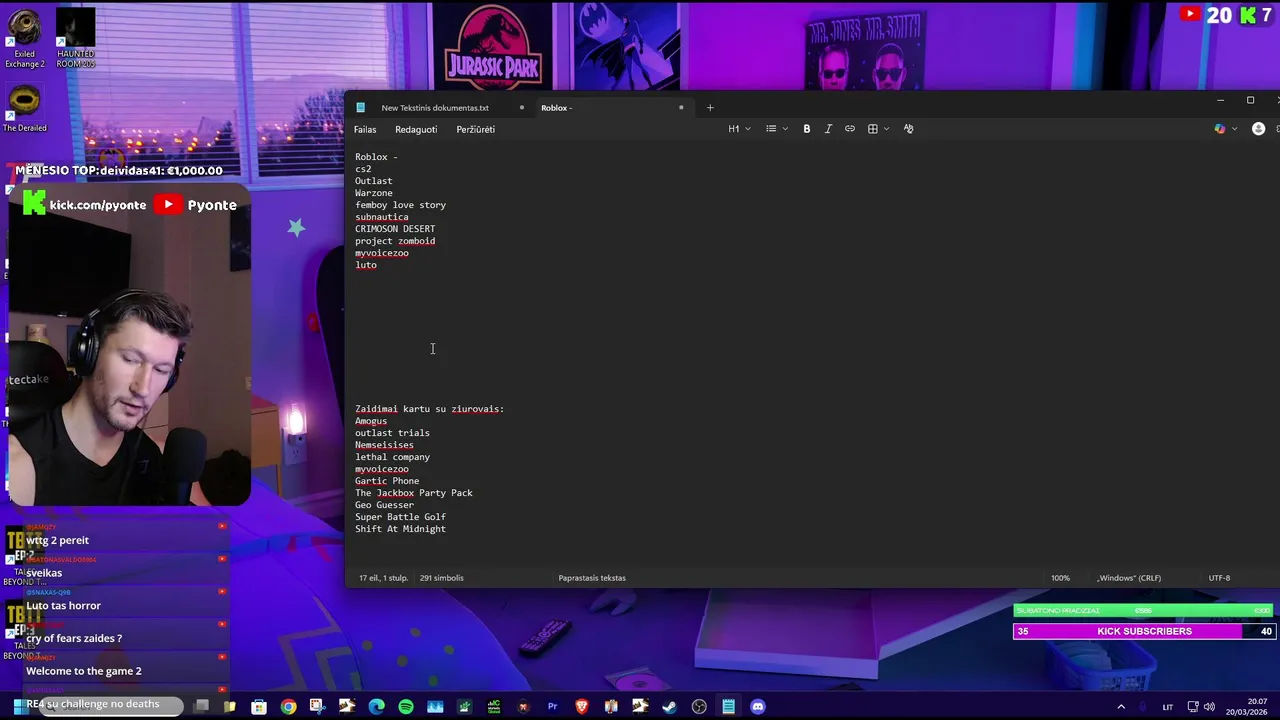1280x720 pixels.
Task: Close New Tekstinis dokumentas.txt tab
Action: [x=521, y=108]
